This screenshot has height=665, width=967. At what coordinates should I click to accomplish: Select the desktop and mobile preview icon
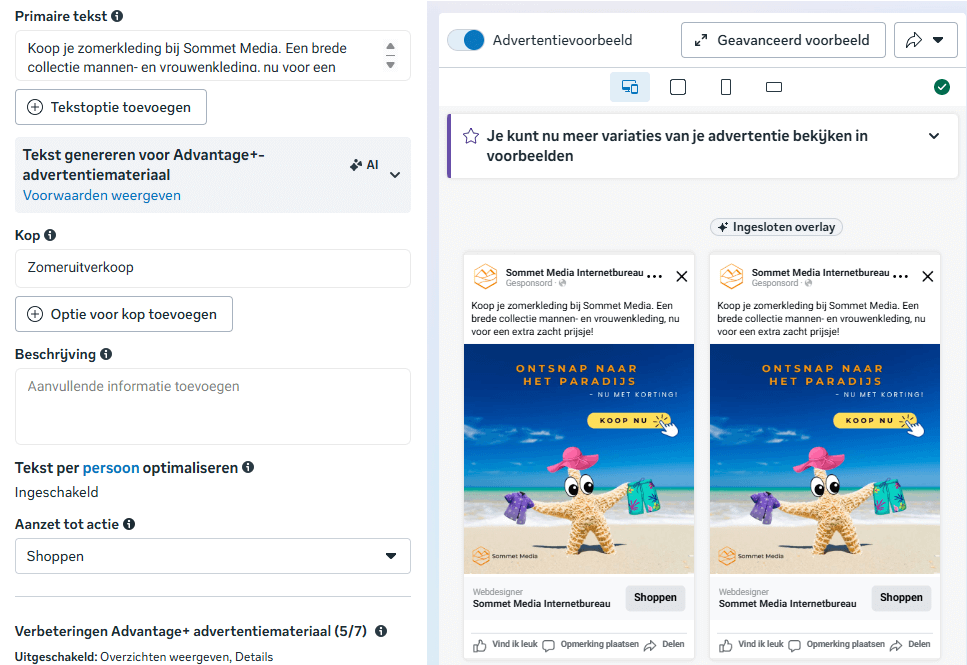630,87
